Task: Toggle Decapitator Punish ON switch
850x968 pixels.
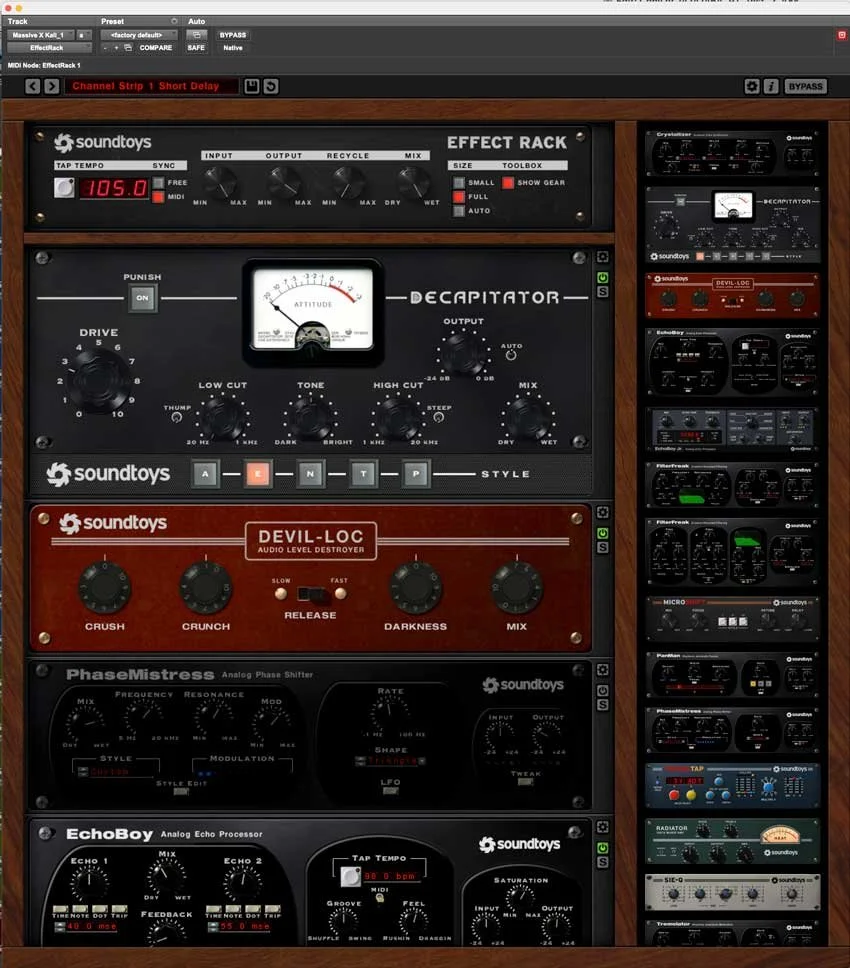Action: point(143,298)
